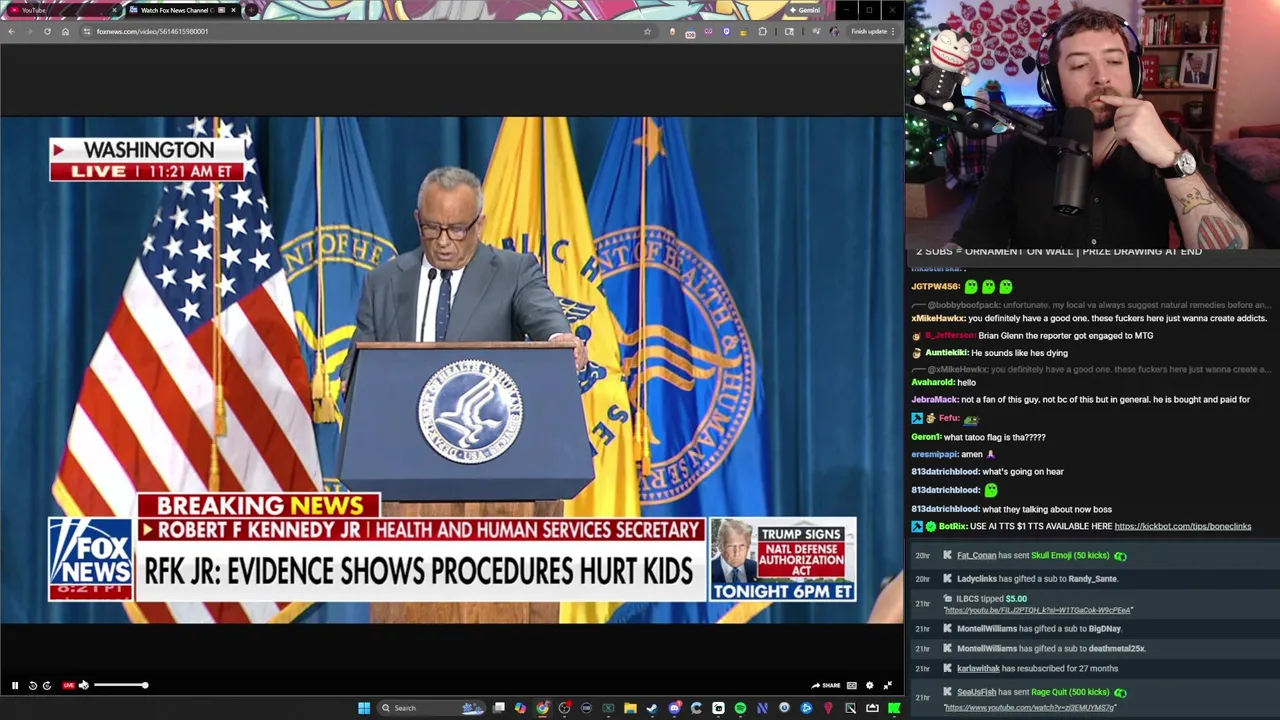
Task: Click username Fat_Conan in the event feed
Action: (x=977, y=555)
